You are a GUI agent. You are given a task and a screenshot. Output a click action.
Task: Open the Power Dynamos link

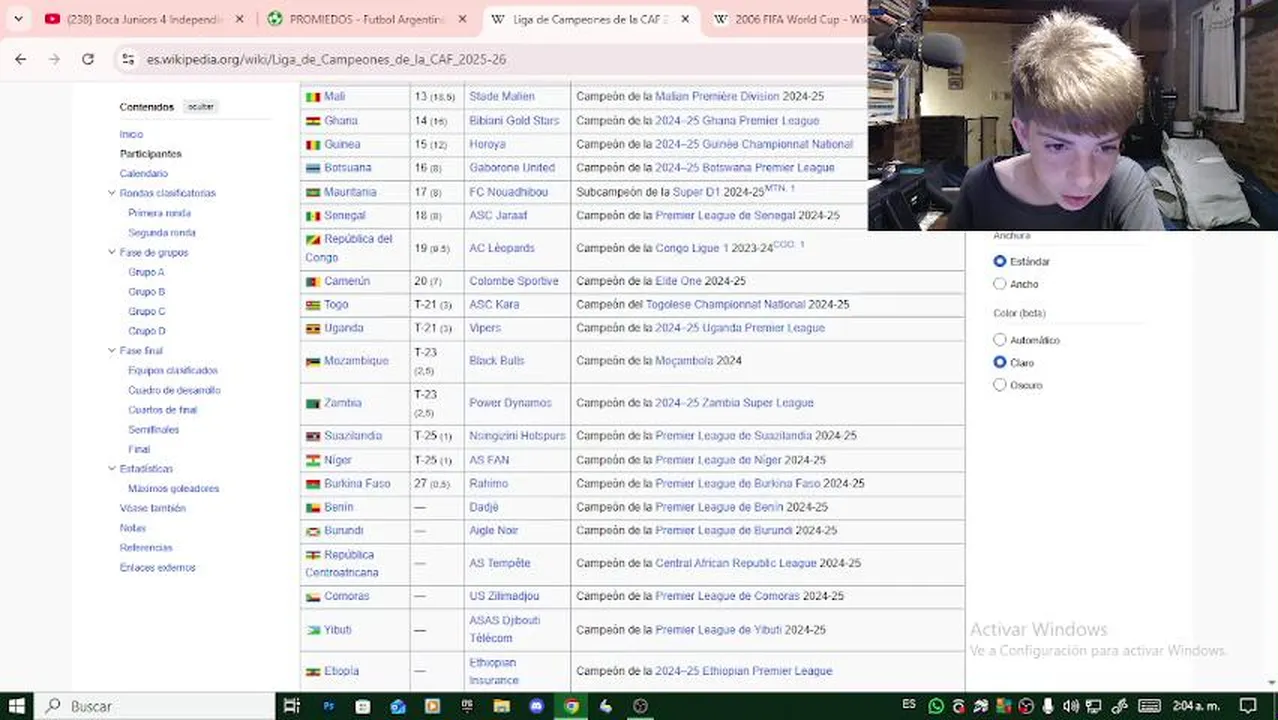510,403
